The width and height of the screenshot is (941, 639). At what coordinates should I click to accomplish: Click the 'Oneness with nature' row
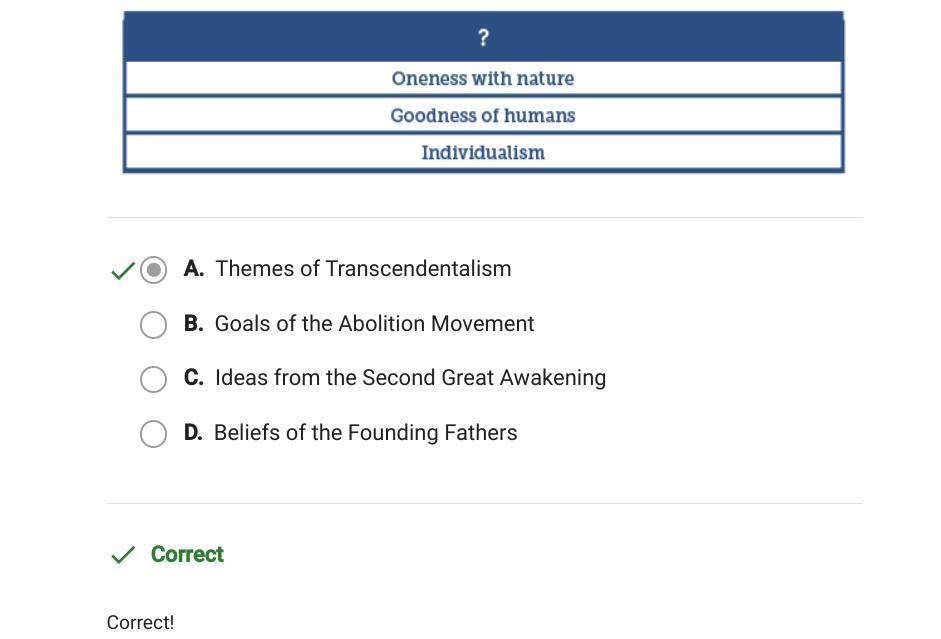[x=483, y=78]
